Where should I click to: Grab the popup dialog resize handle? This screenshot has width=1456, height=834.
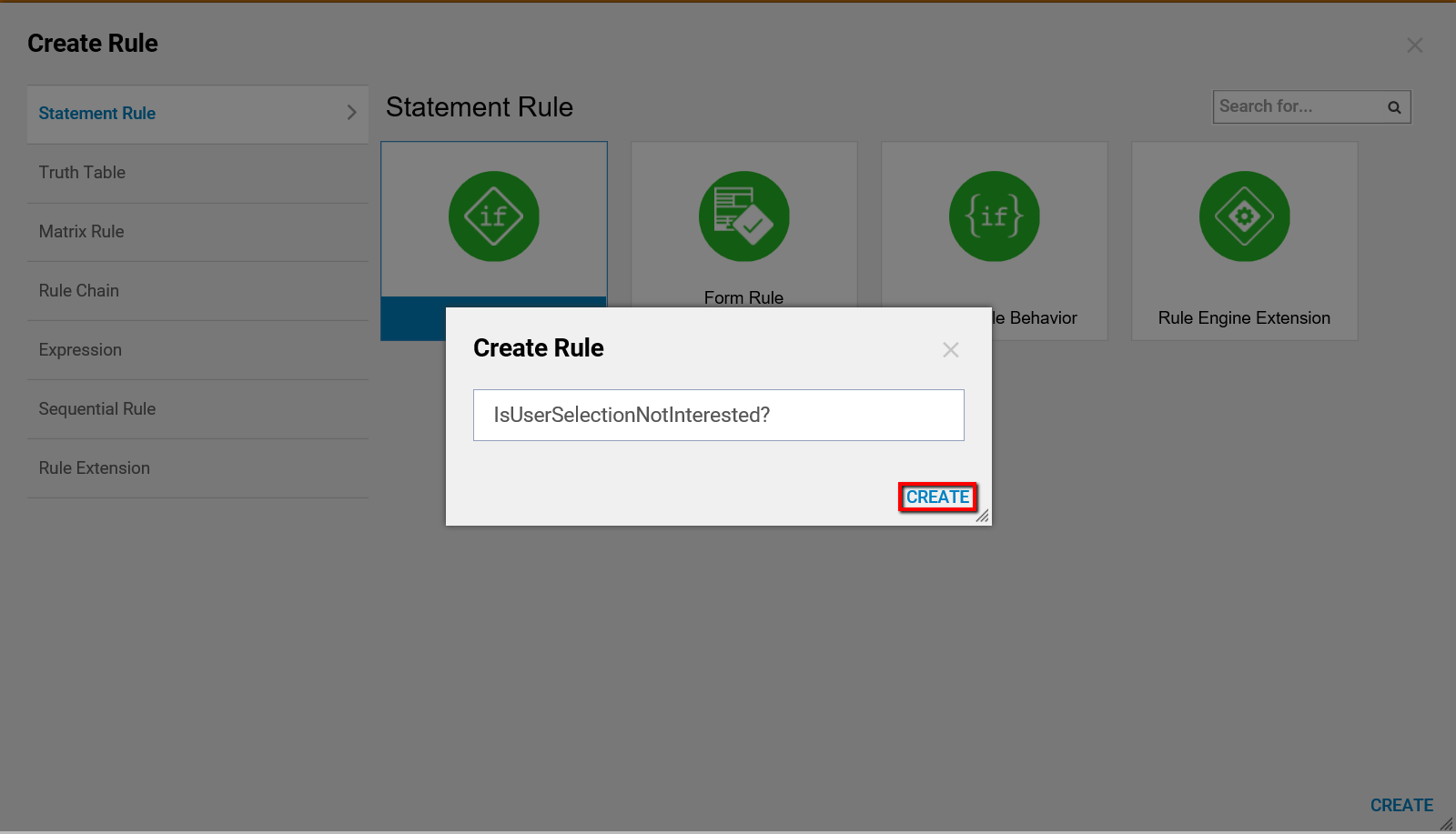983,516
